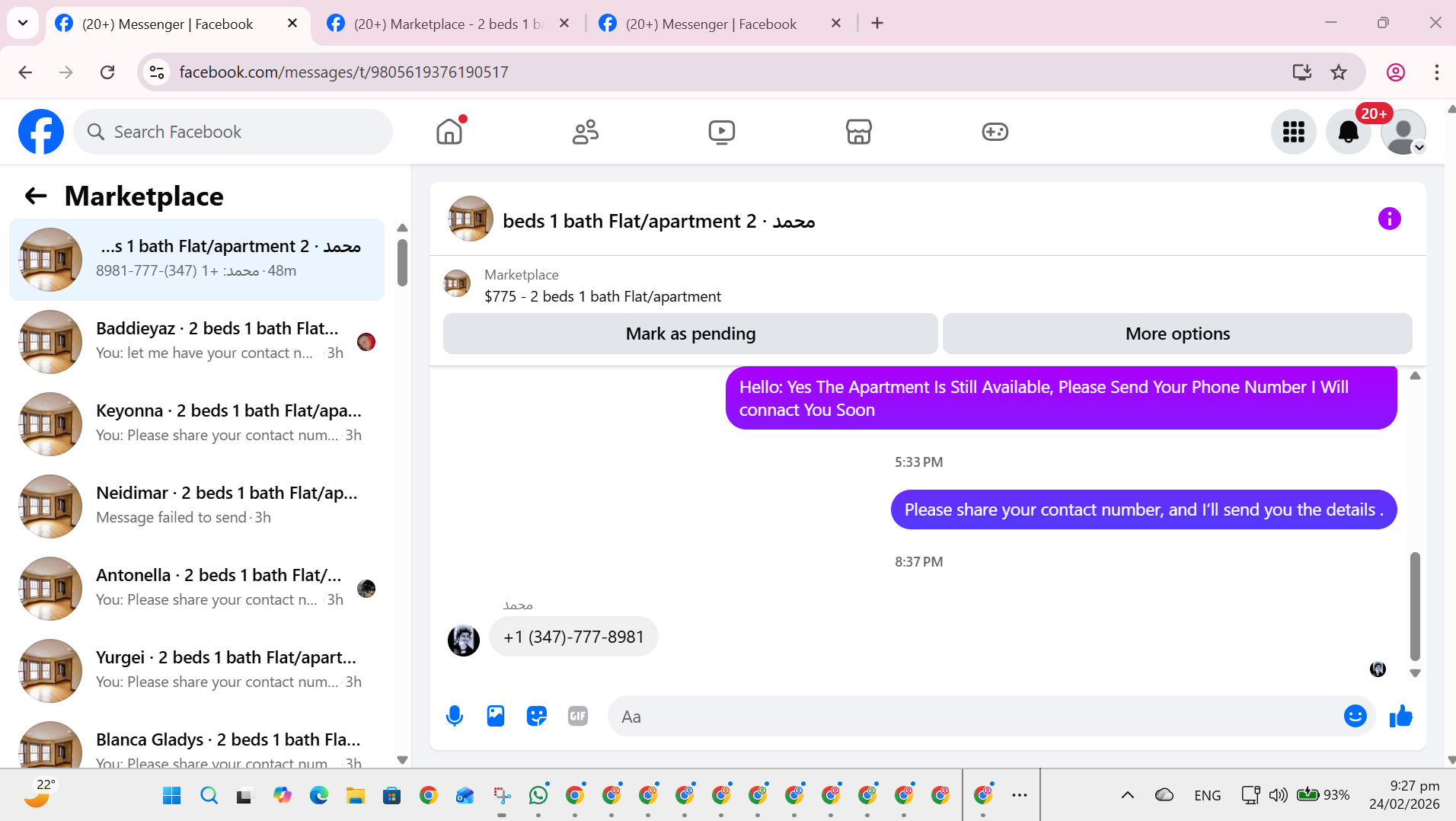The width and height of the screenshot is (1456, 821).
Task: Open the Yurgei conversation
Action: coord(196,671)
